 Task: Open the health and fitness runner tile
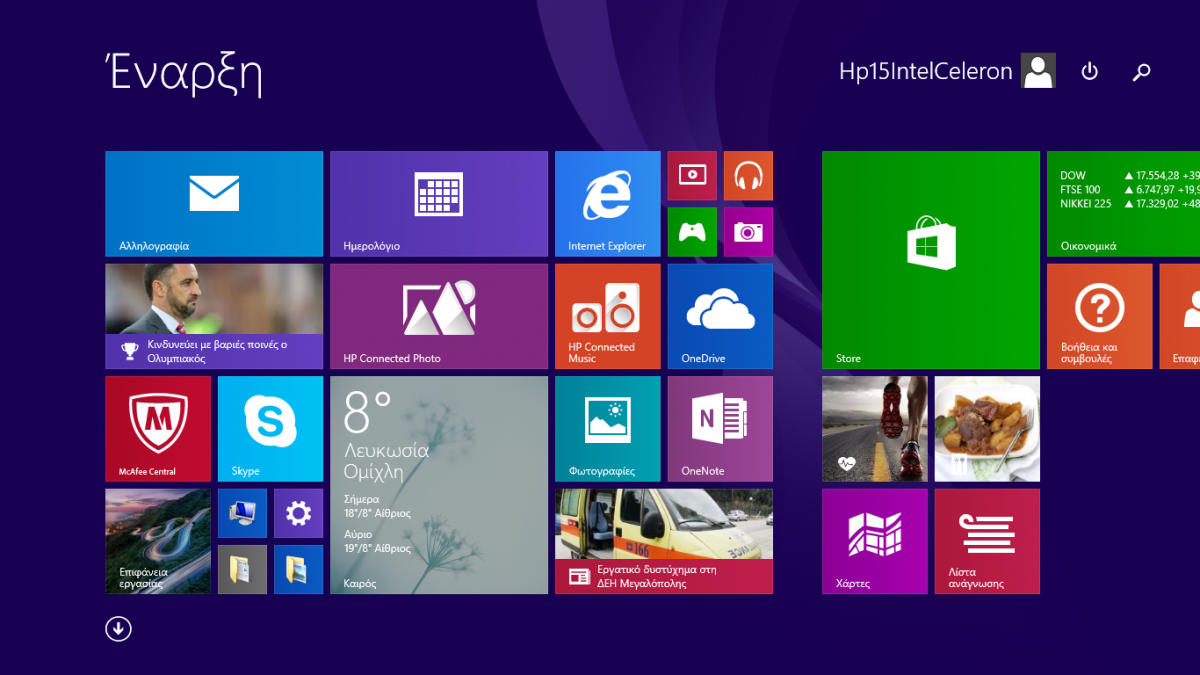tap(875, 429)
